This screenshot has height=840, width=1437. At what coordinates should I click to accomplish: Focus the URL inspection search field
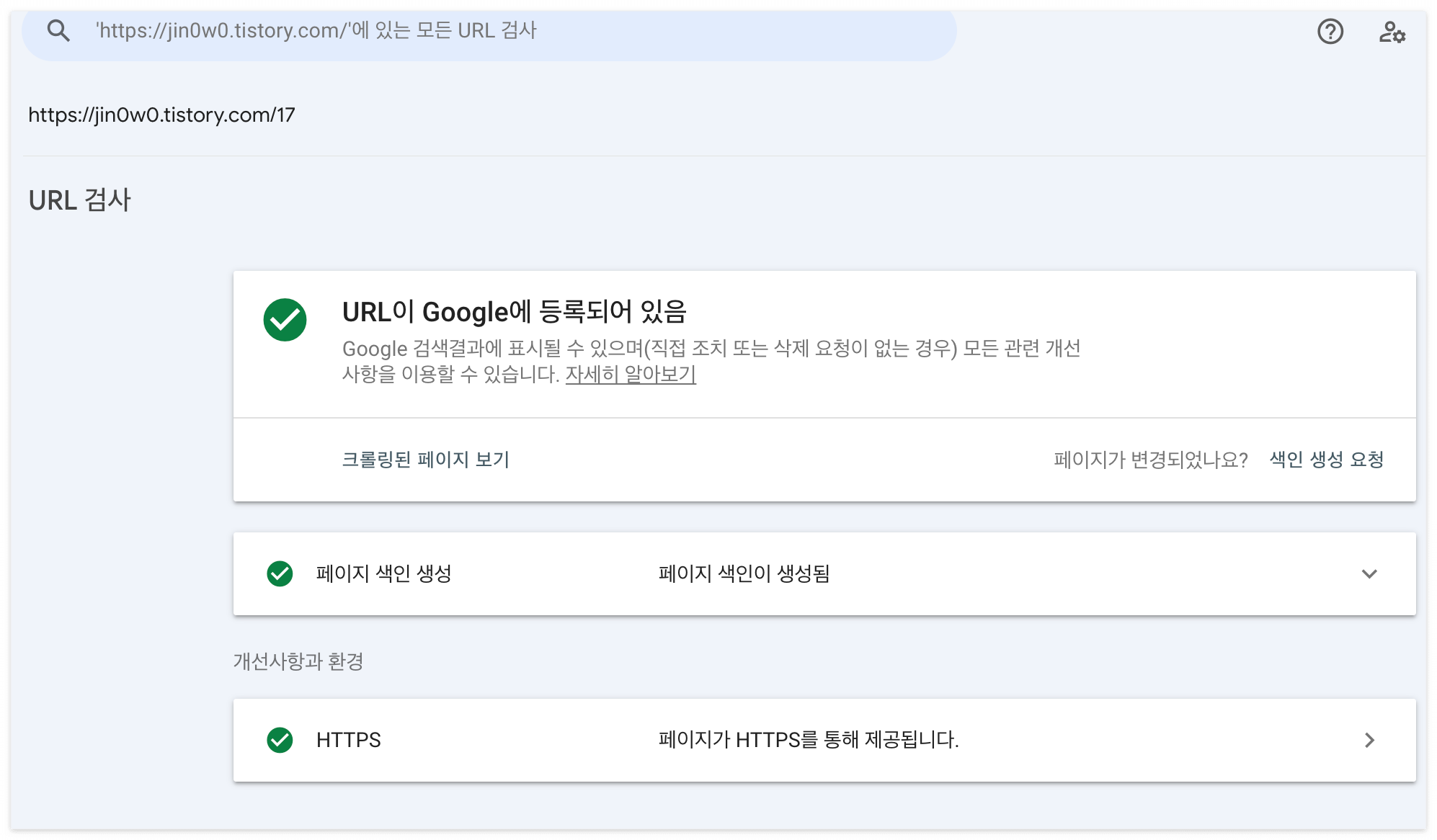tap(489, 31)
